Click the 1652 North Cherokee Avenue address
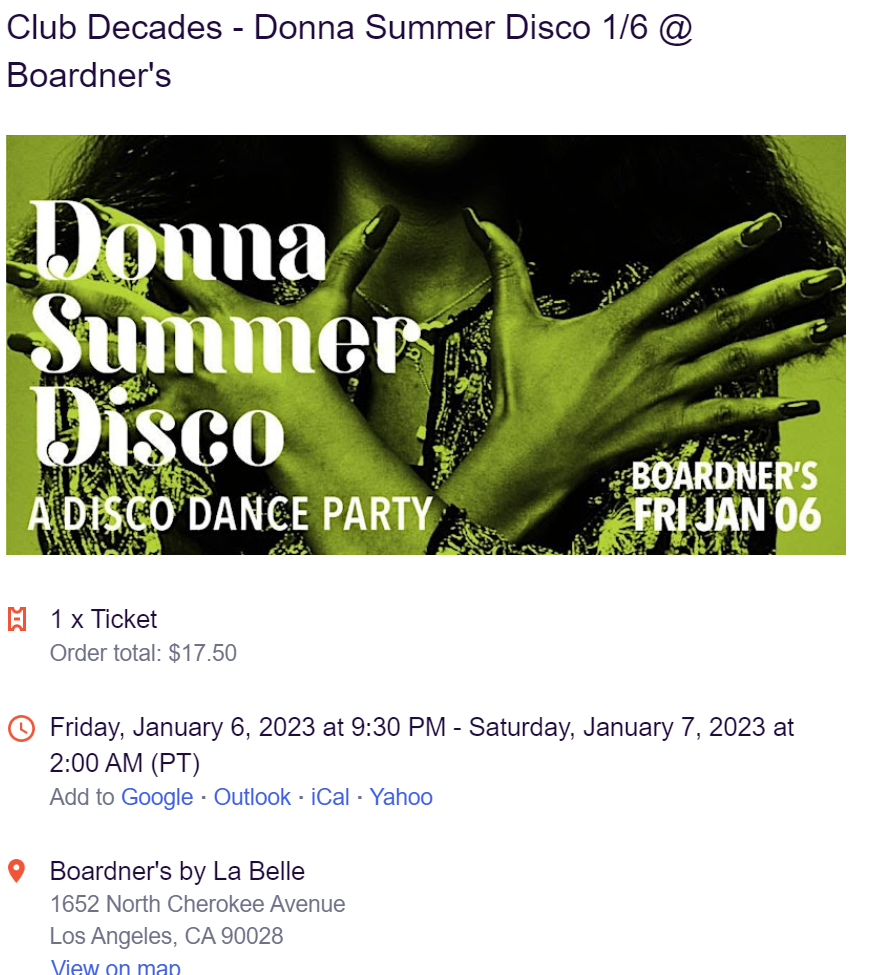Viewport: 879px width, 975px height. 197,905
